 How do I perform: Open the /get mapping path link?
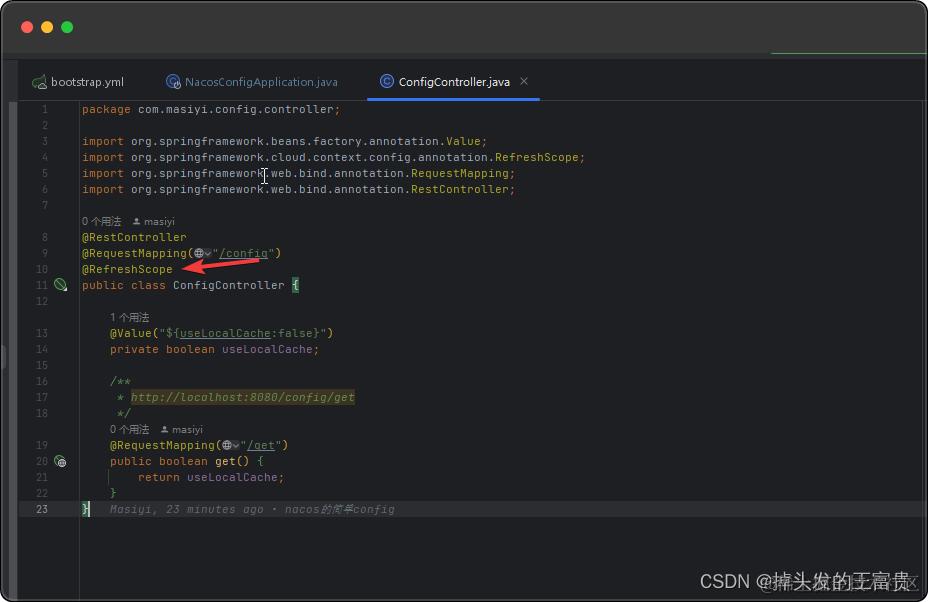[x=261, y=445]
